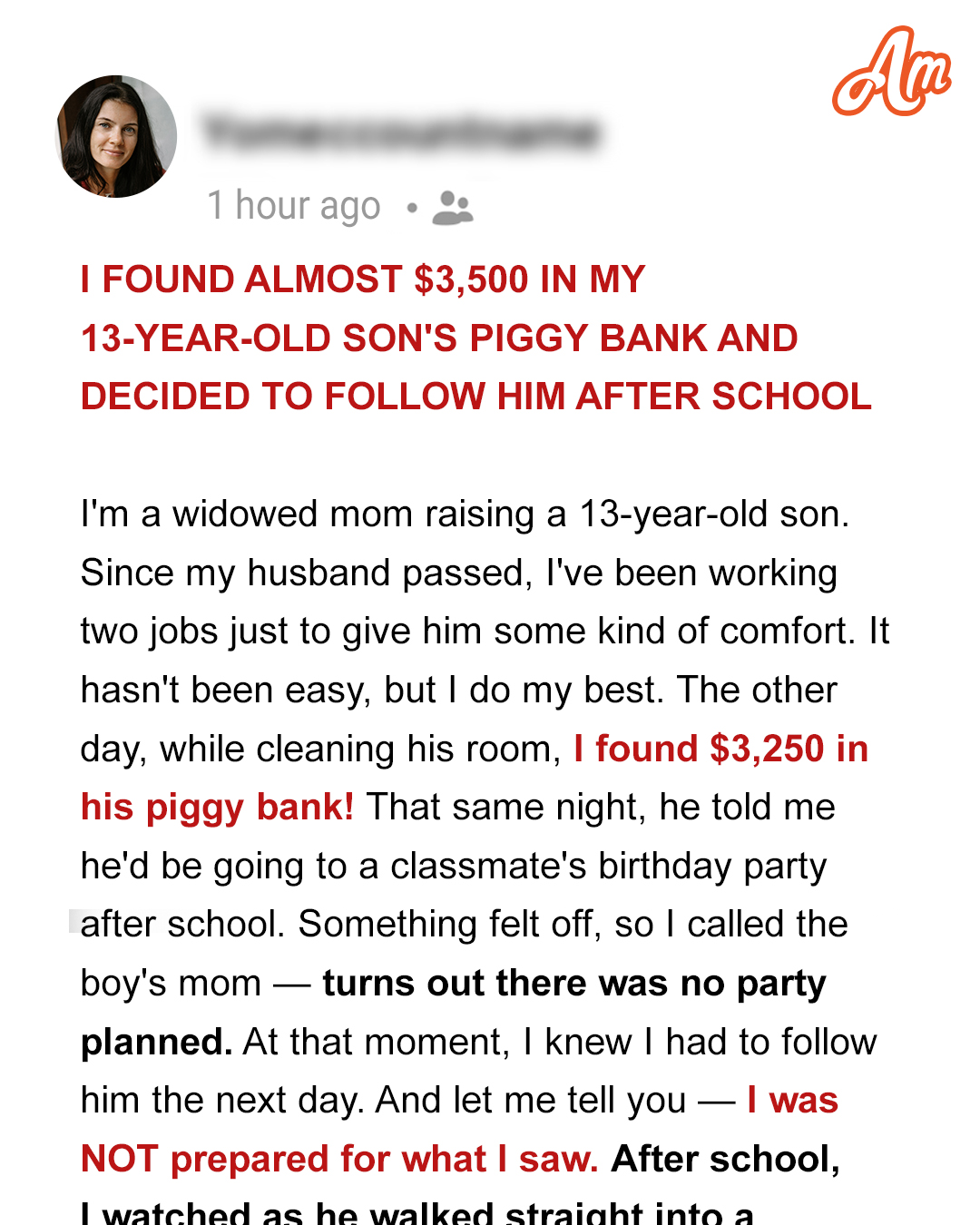Click the cut-off line "I watched as he walked"
Screen dimensions: 980x1225
pos(417,1213)
